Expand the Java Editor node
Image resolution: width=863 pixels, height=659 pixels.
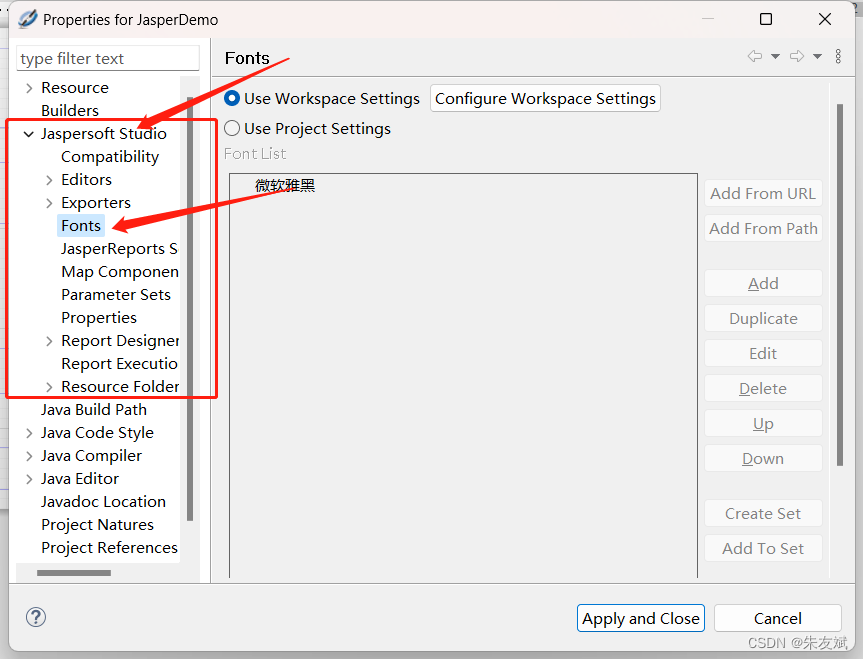point(29,480)
